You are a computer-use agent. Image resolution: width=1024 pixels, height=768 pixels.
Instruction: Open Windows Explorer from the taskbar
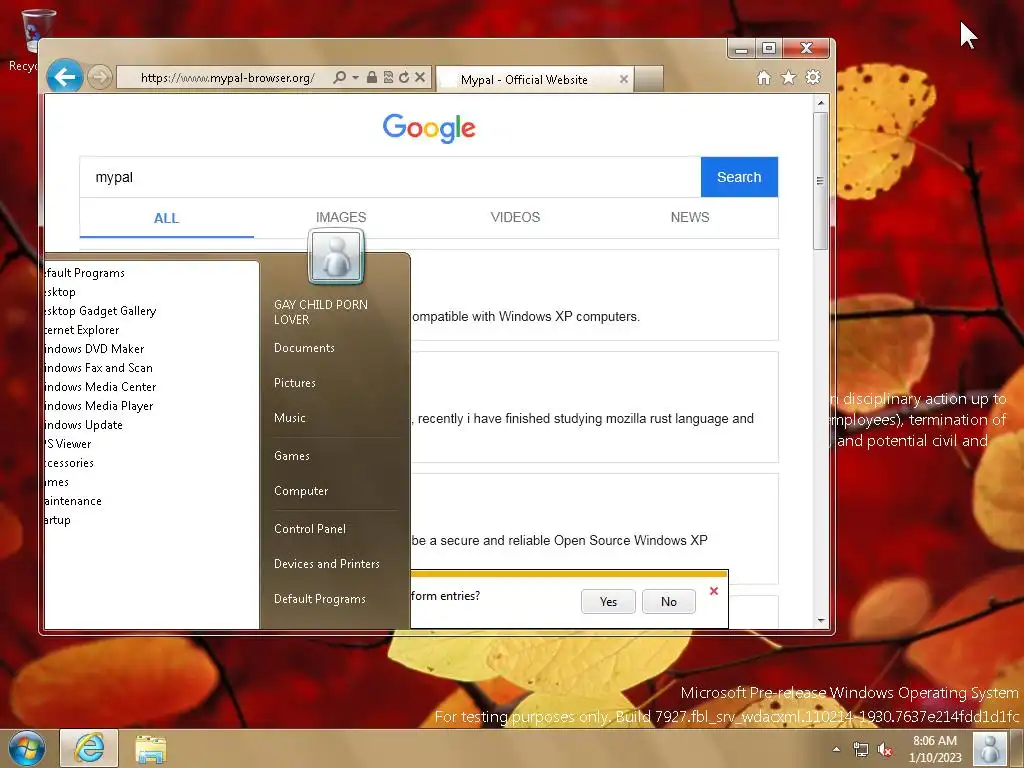(x=150, y=748)
